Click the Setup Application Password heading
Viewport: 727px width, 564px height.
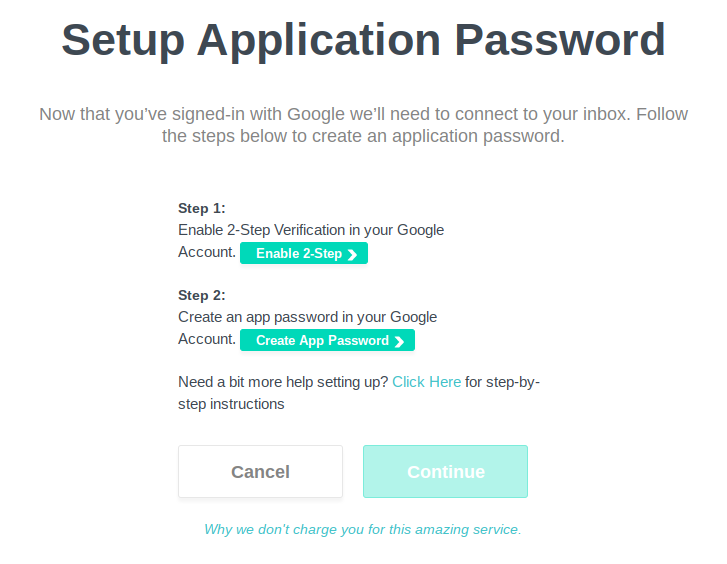(x=363, y=41)
